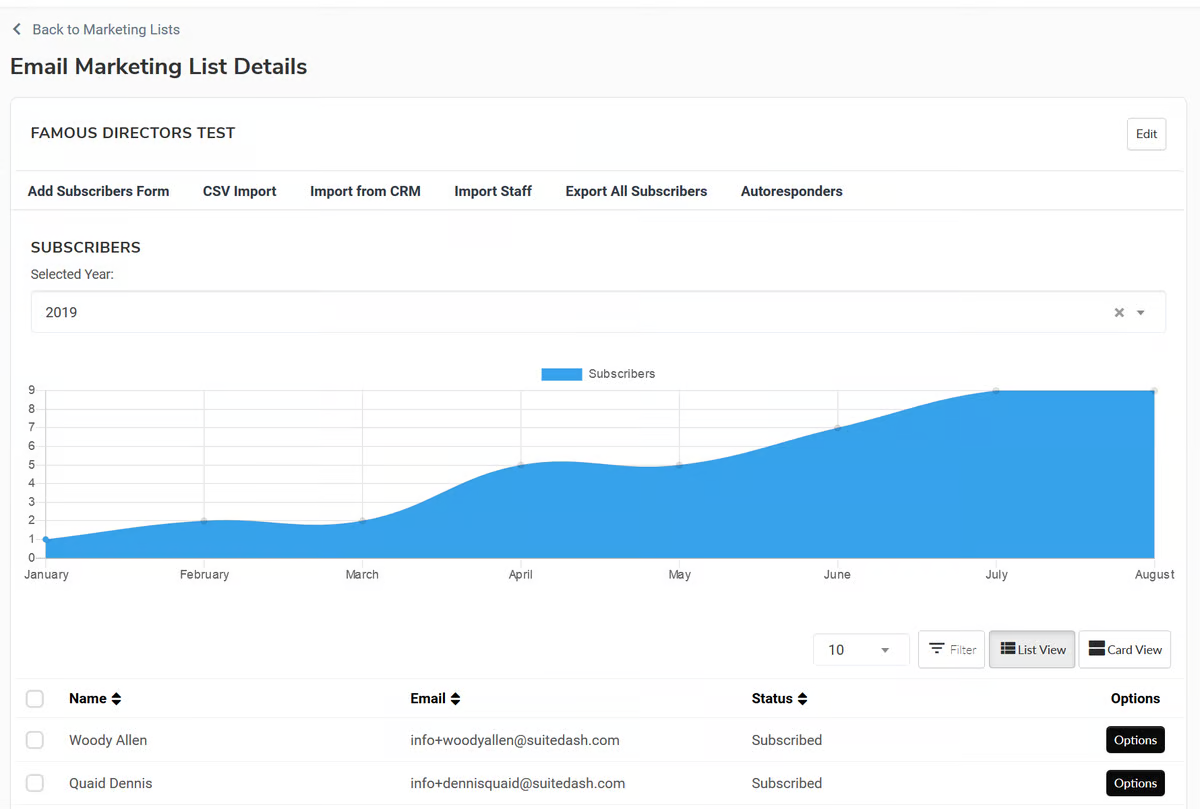The image size is (1200, 809).
Task: Open the Autoresponders tab
Action: tap(791, 191)
